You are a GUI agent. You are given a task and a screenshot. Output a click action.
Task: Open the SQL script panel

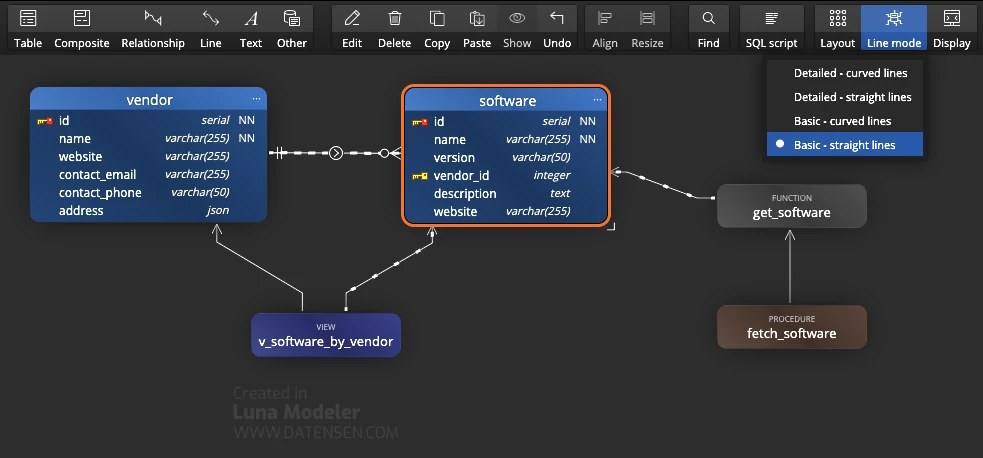771,28
